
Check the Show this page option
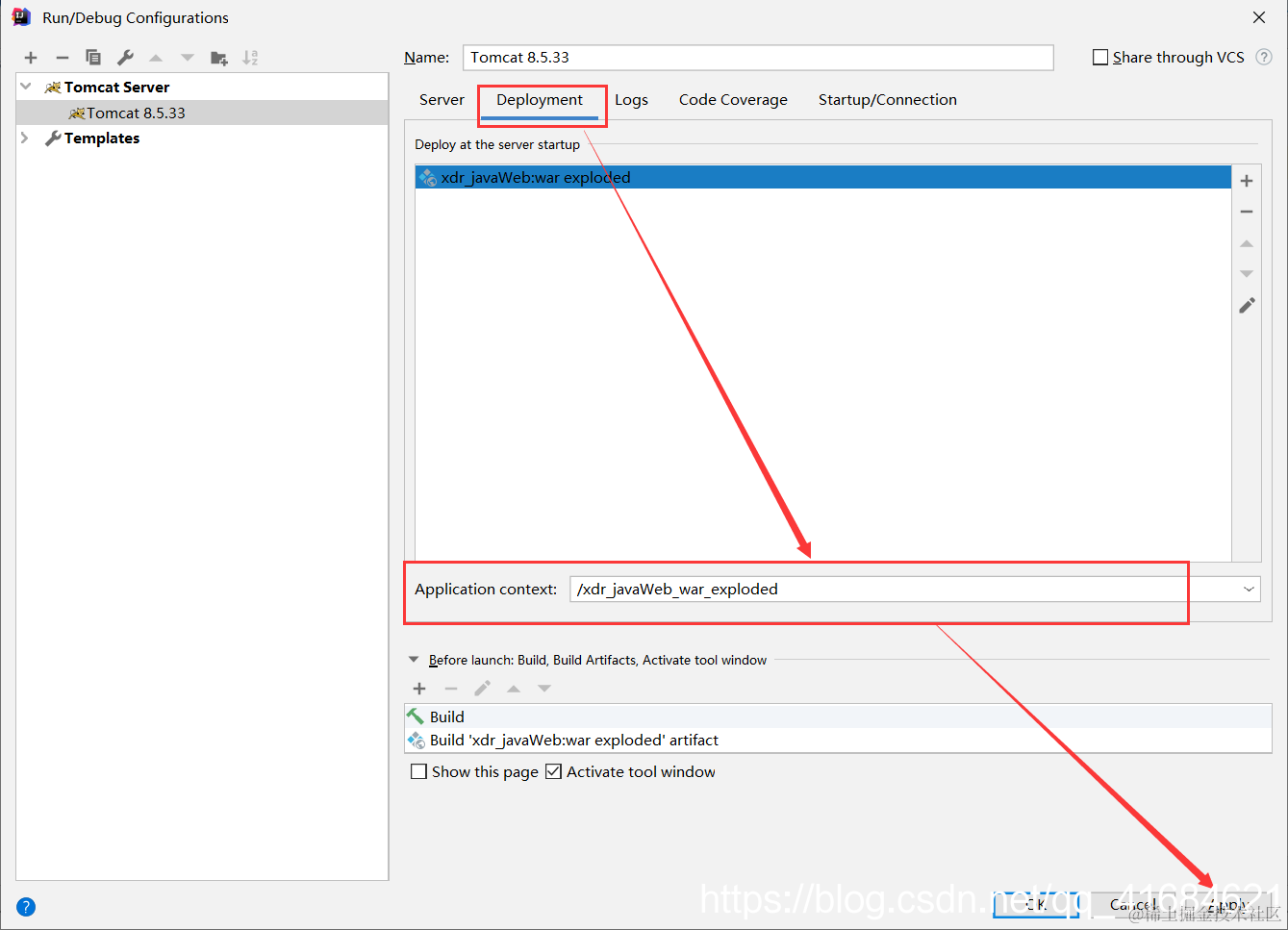coord(418,771)
